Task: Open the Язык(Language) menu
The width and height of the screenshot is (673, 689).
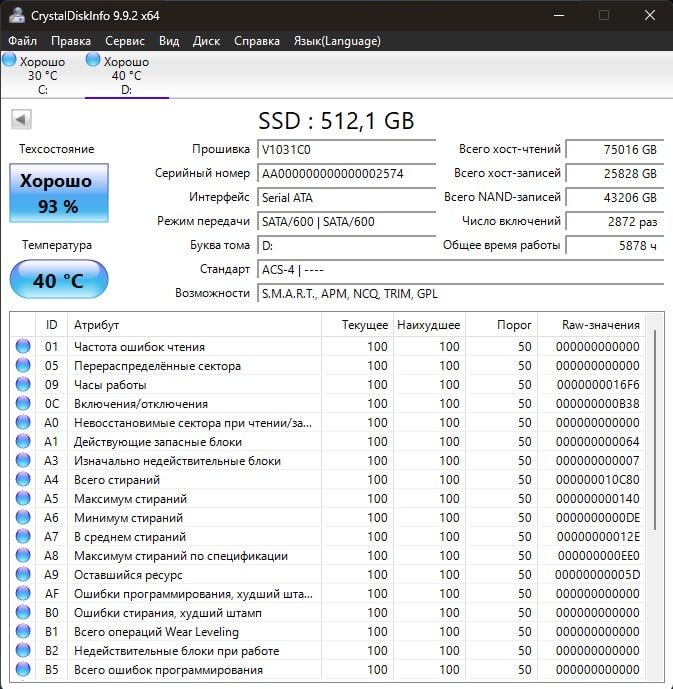Action: coord(337,41)
